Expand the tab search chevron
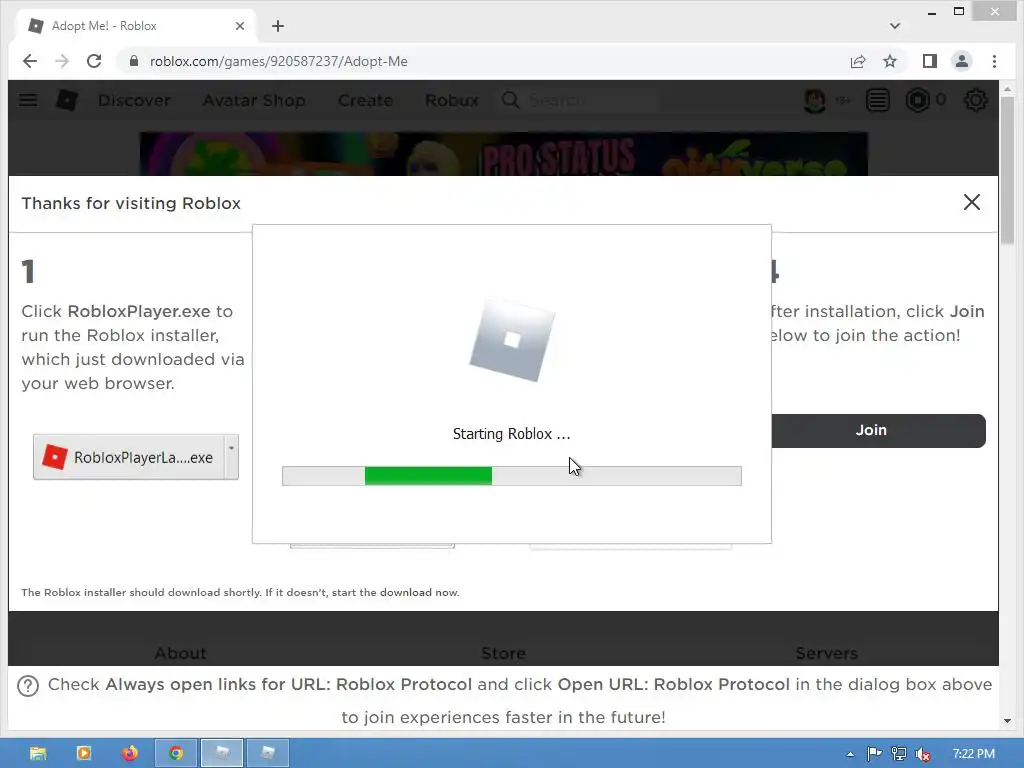This screenshot has height=768, width=1024. (895, 26)
